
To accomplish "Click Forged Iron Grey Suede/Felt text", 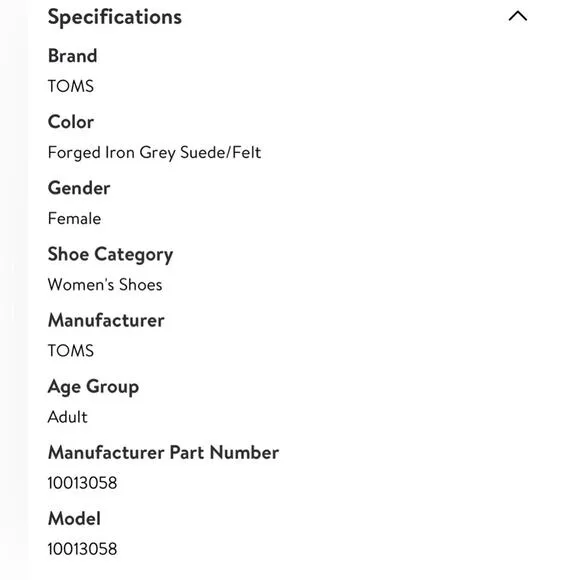I will [154, 153].
